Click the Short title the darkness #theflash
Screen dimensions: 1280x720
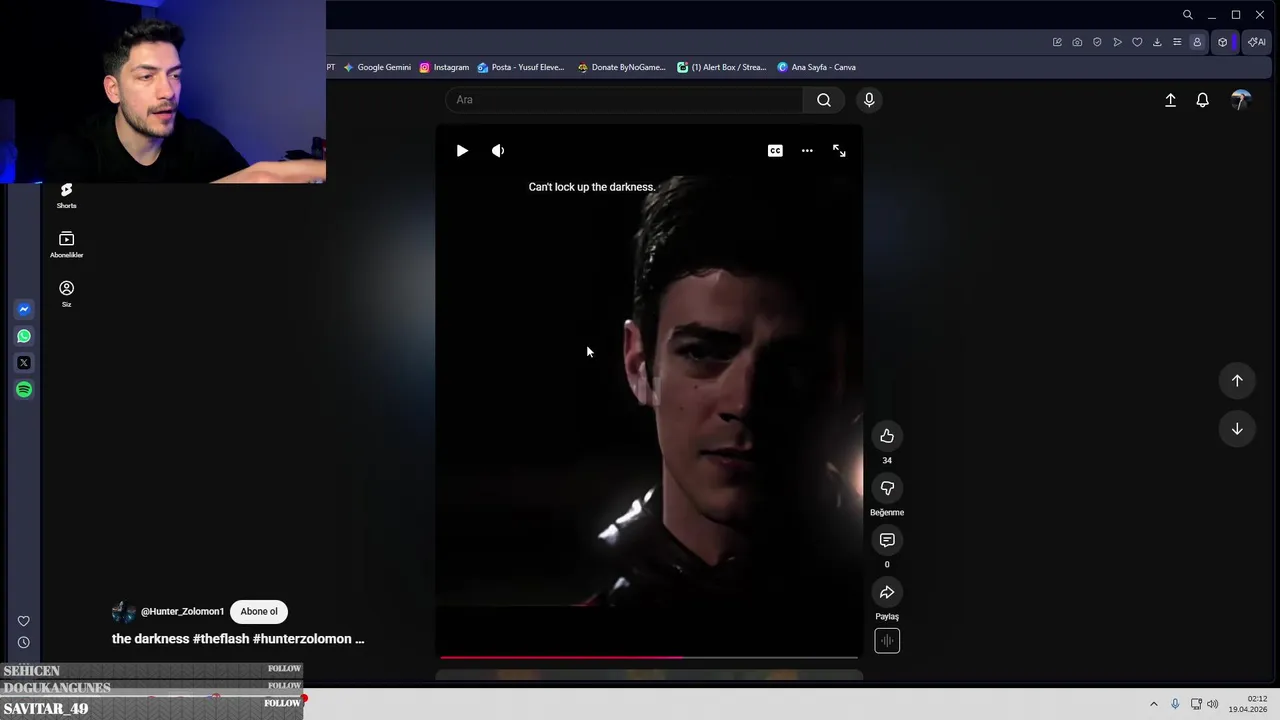click(x=238, y=639)
